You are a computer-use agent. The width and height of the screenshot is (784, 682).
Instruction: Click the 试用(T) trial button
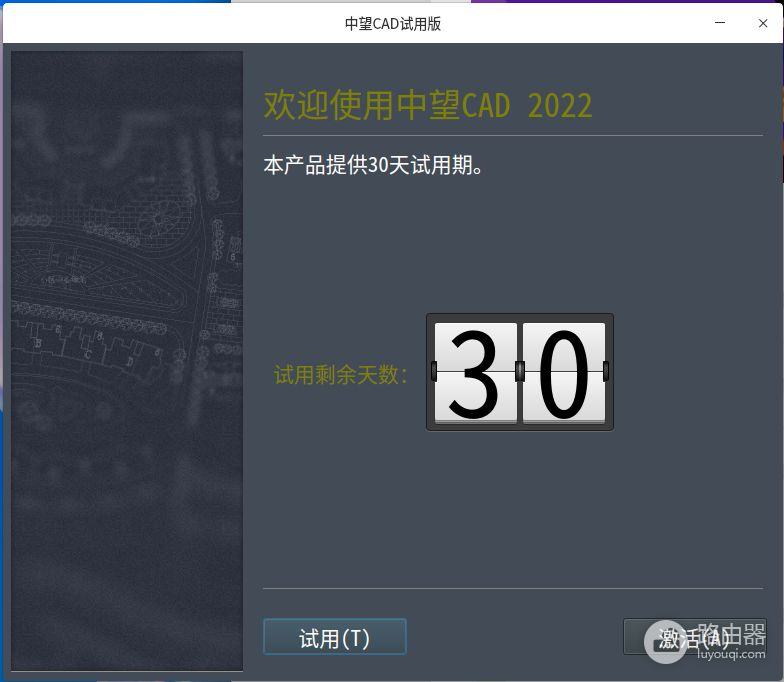[334, 636]
